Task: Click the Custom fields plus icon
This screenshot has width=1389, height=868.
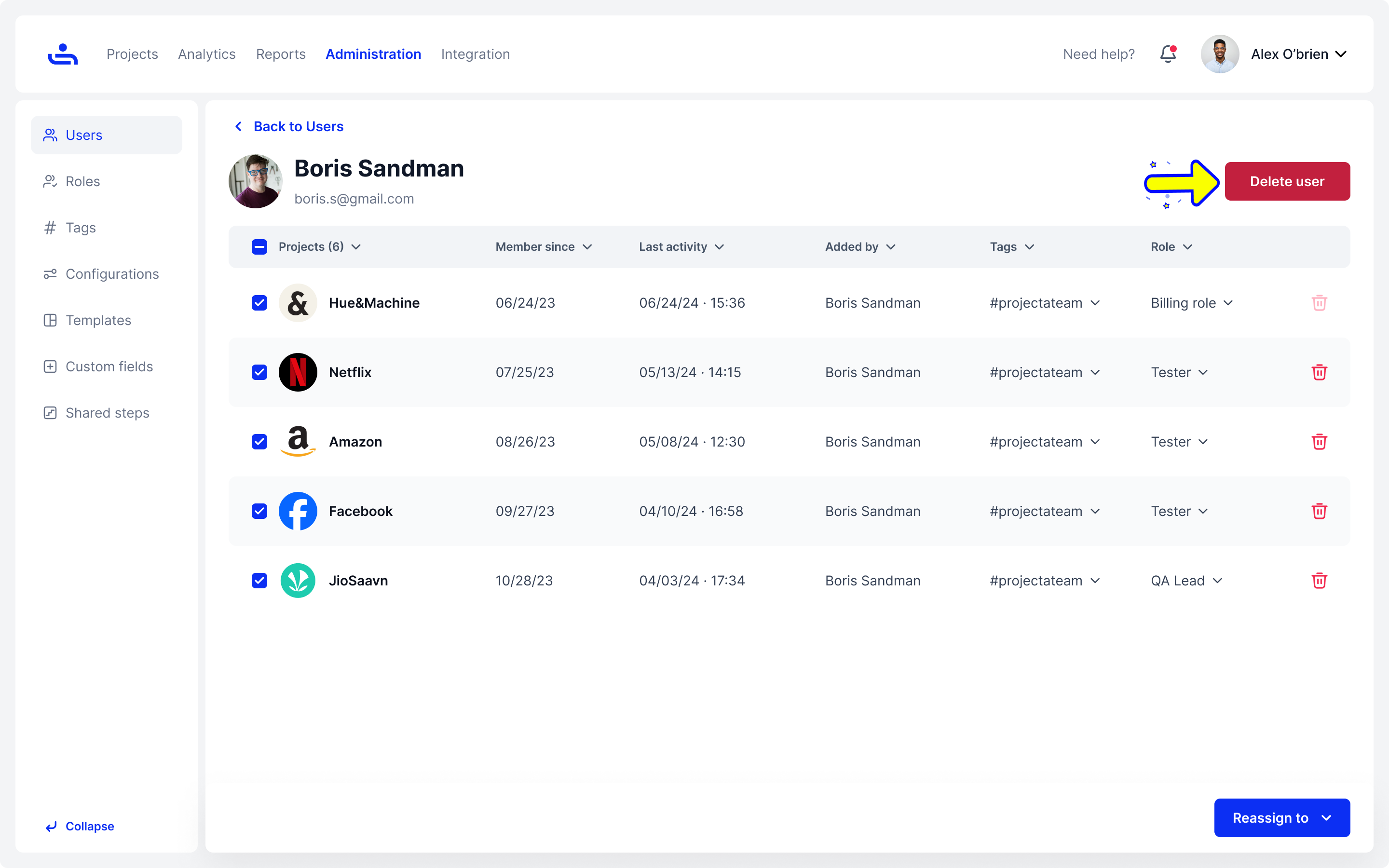Action: click(50, 366)
